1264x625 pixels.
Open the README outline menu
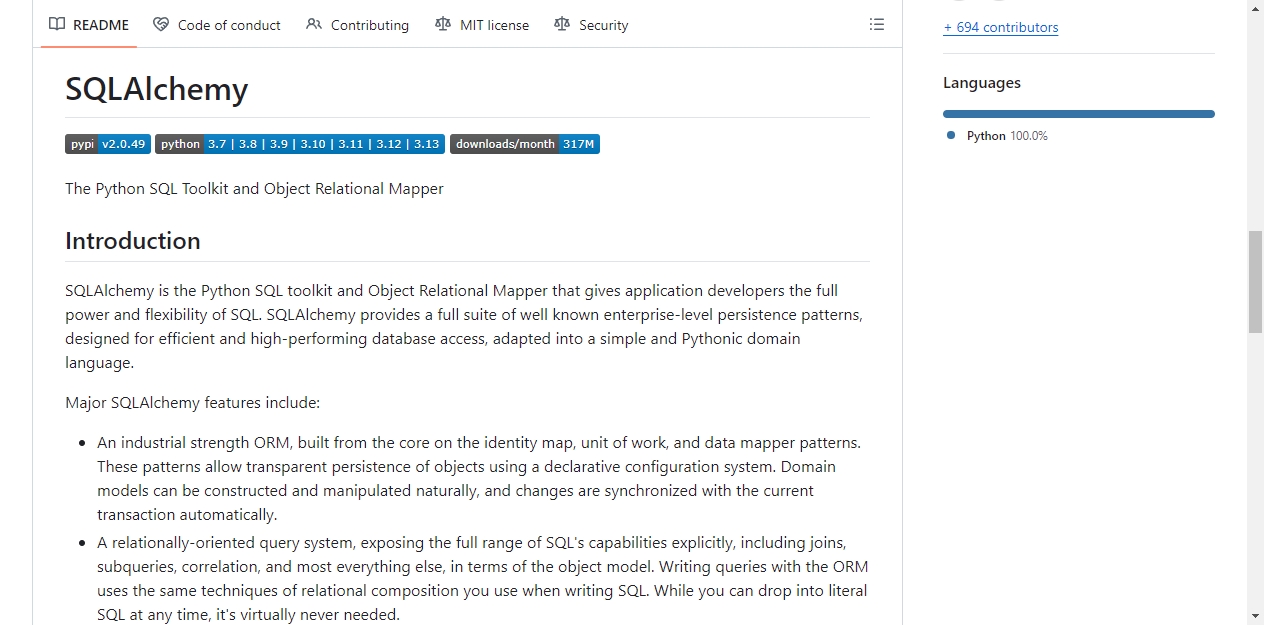877,25
